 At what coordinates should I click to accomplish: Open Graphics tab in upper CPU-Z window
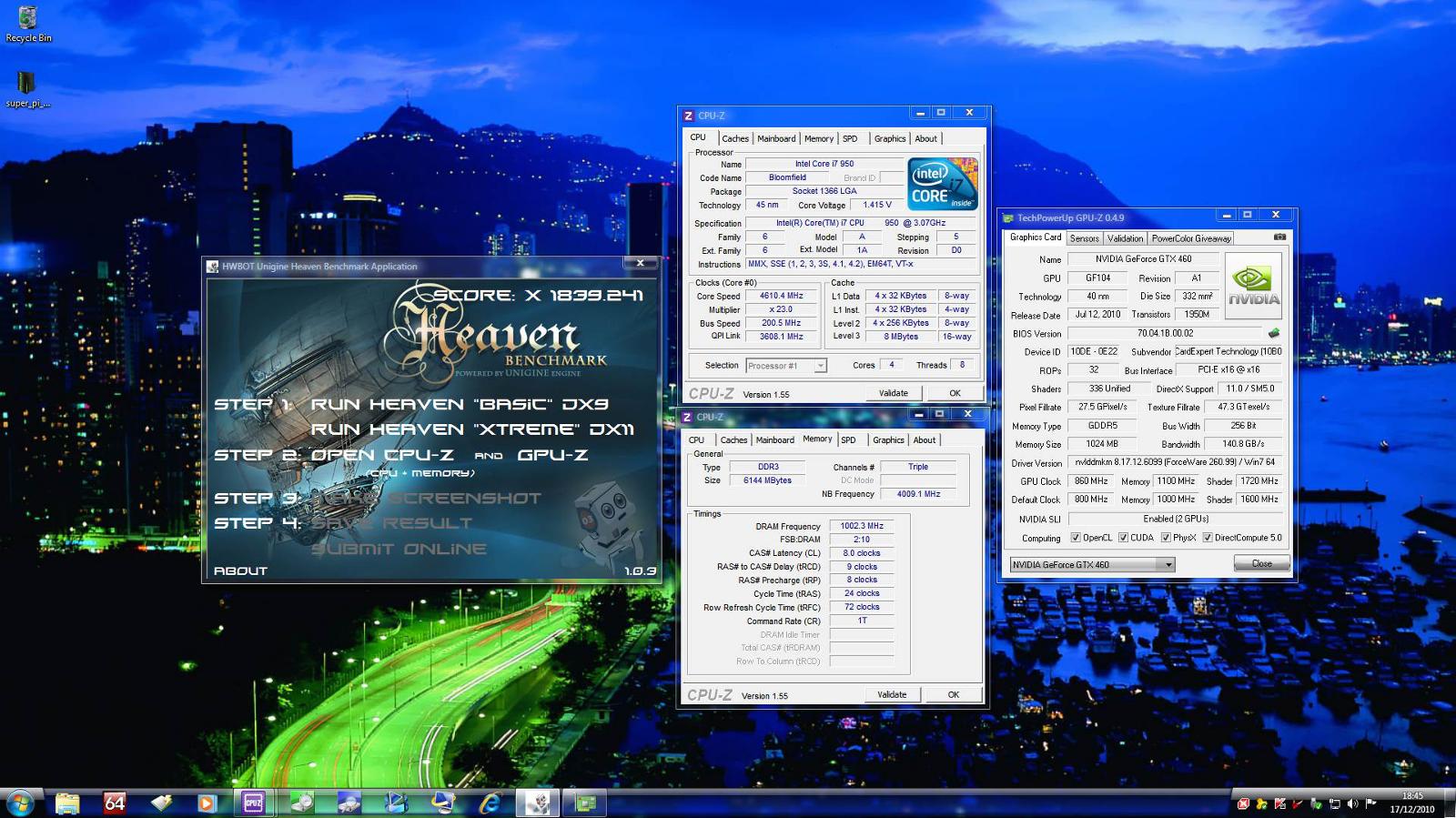pyautogui.click(x=890, y=138)
